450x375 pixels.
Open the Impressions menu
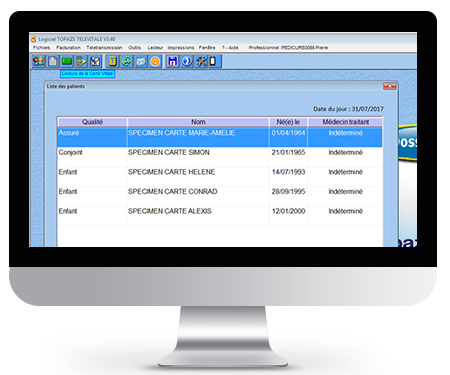point(181,48)
